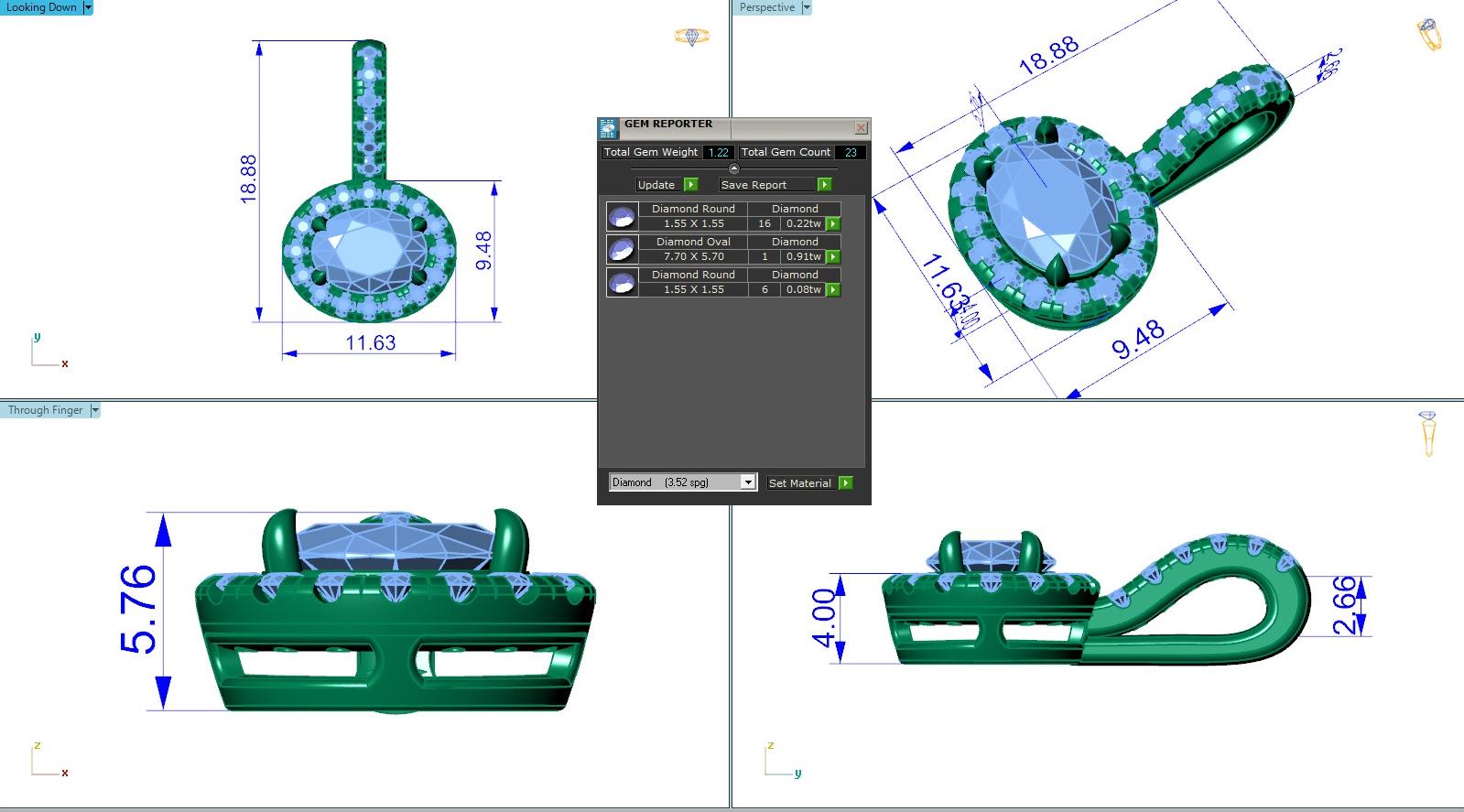Click the Set Material button
The width and height of the screenshot is (1464, 812).
click(x=800, y=482)
